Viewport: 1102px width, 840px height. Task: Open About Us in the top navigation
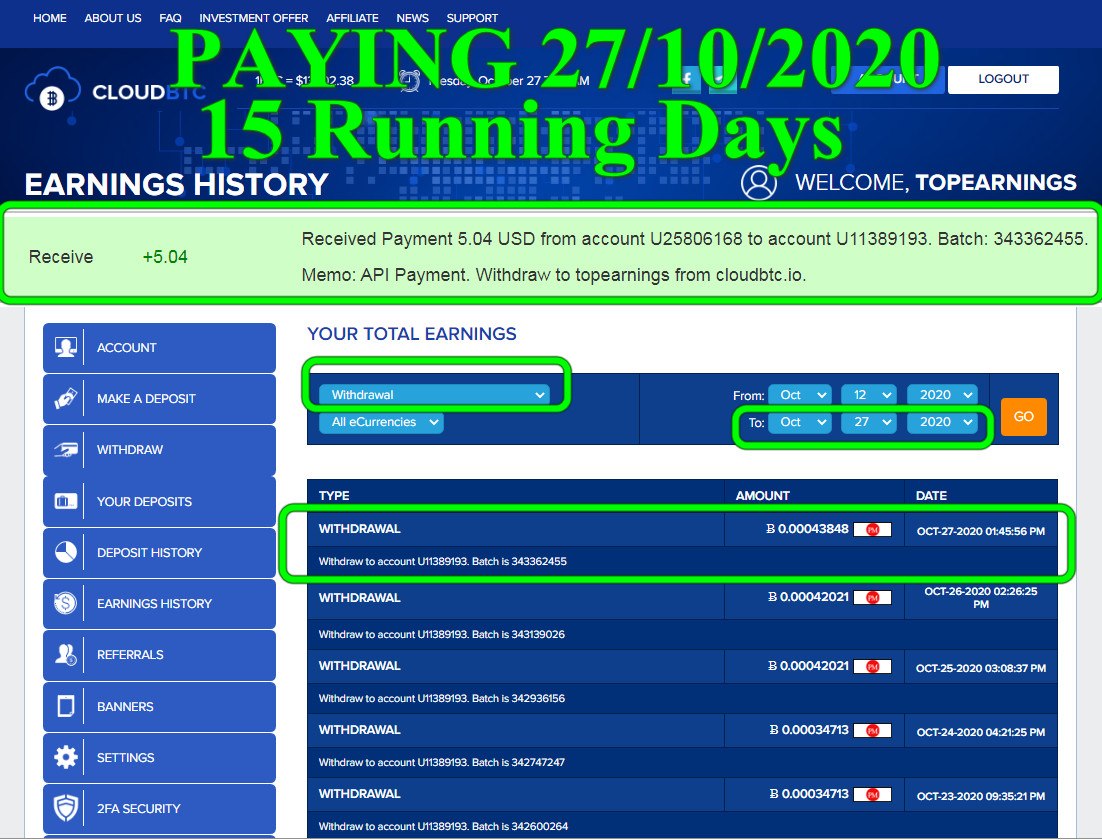112,18
